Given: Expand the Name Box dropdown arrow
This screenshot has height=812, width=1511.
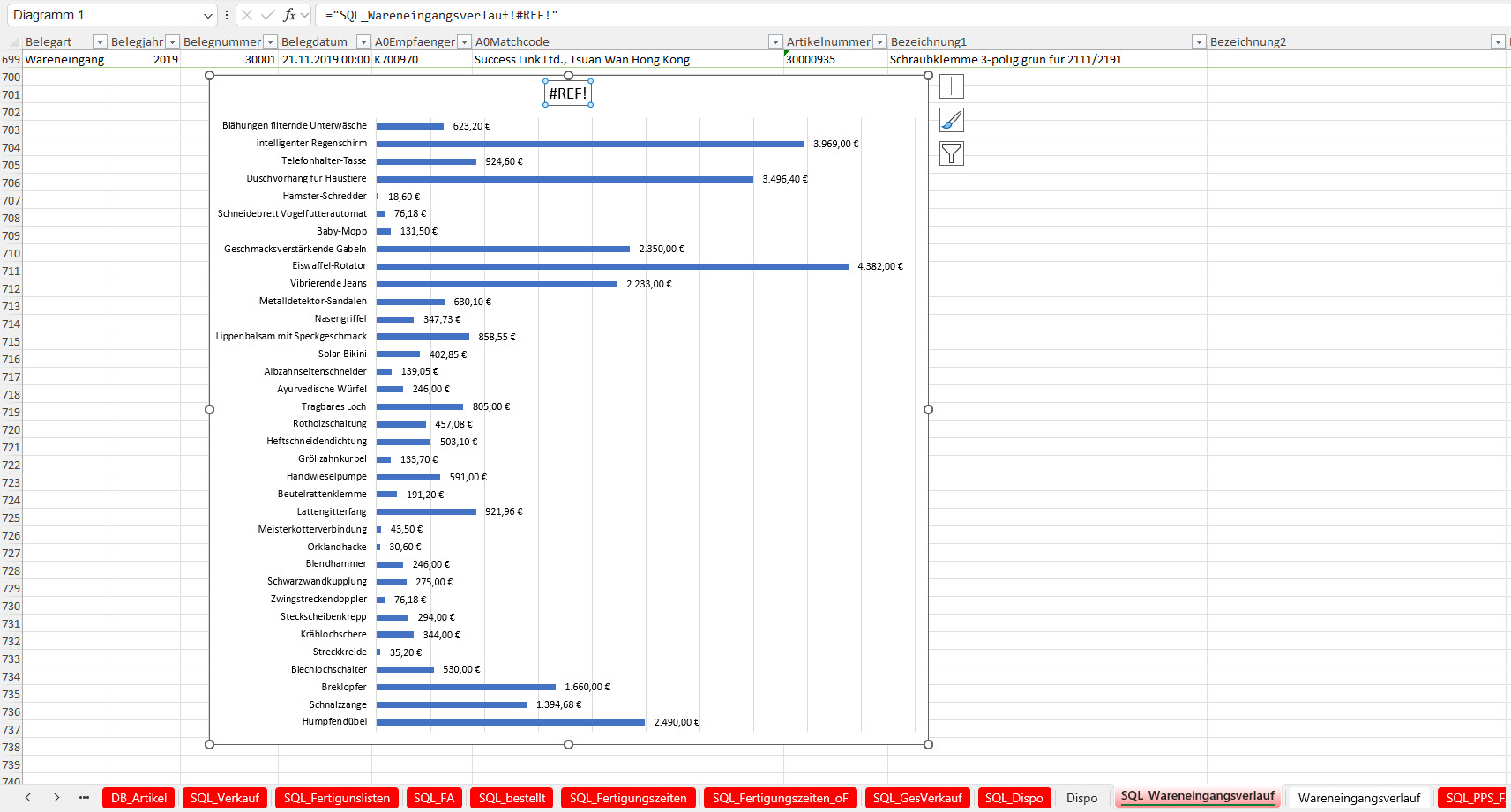Looking at the screenshot, I should click(208, 15).
